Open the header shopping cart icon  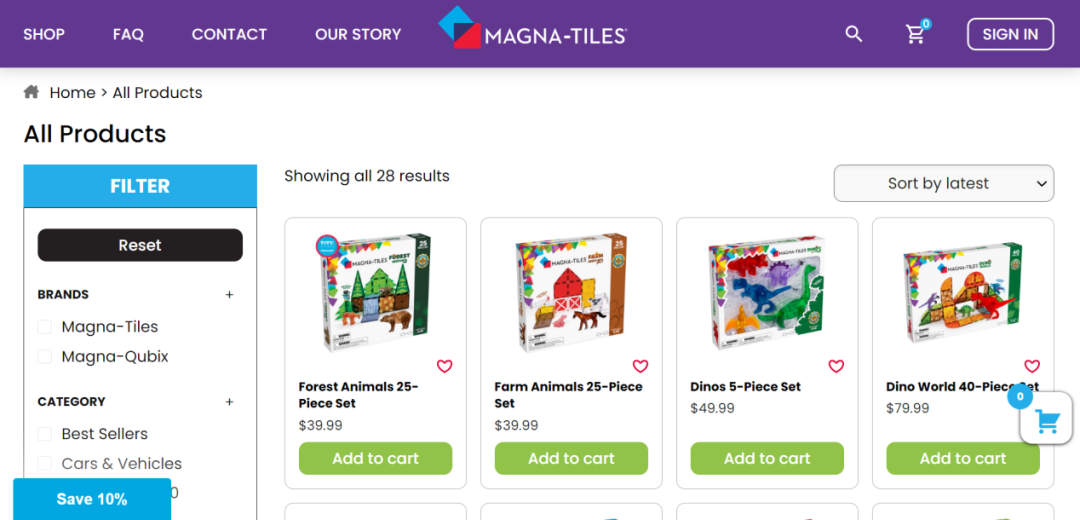coord(915,35)
